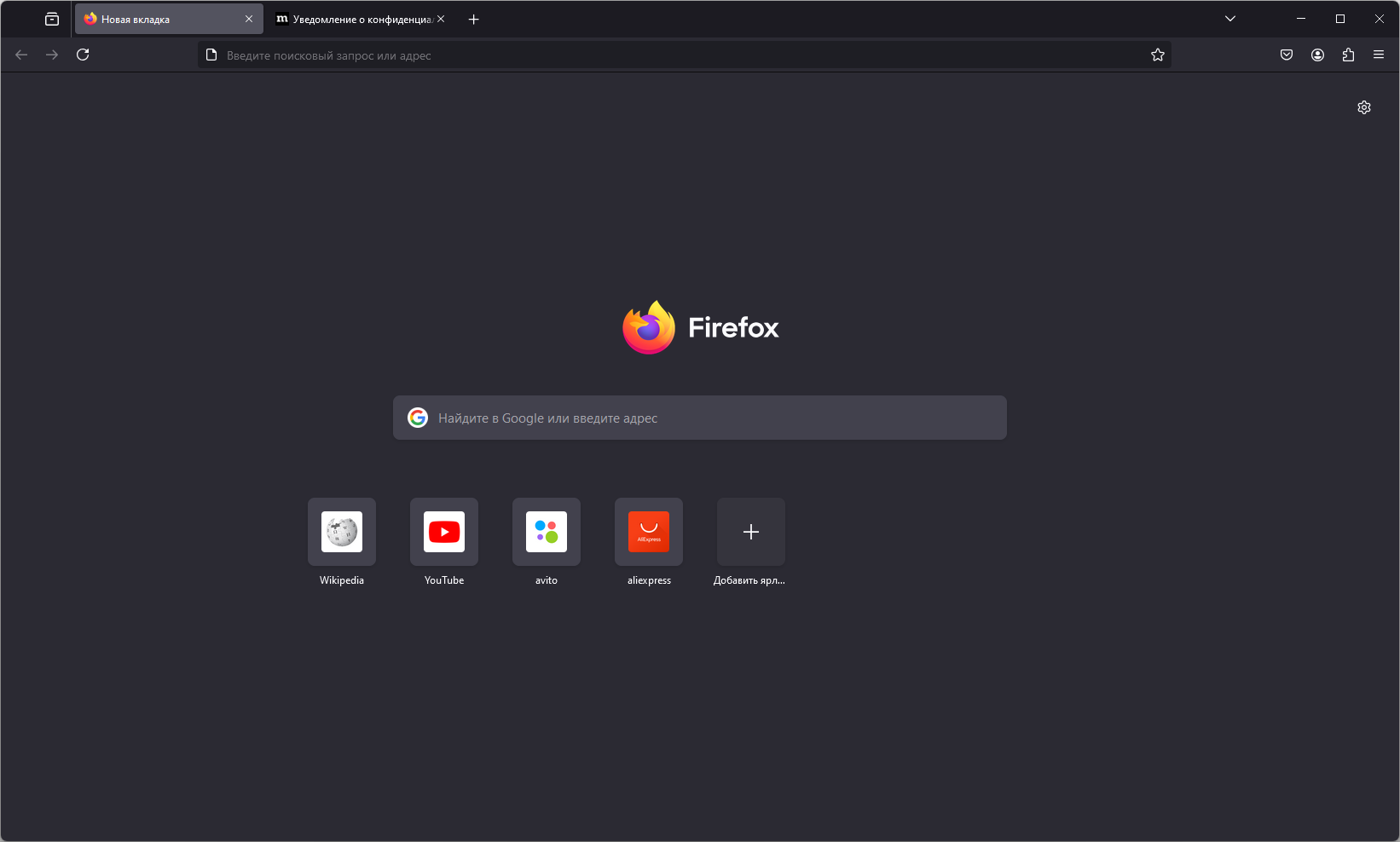Maximize the Firefox window
Screen dimensions: 1400x842
(1340, 19)
